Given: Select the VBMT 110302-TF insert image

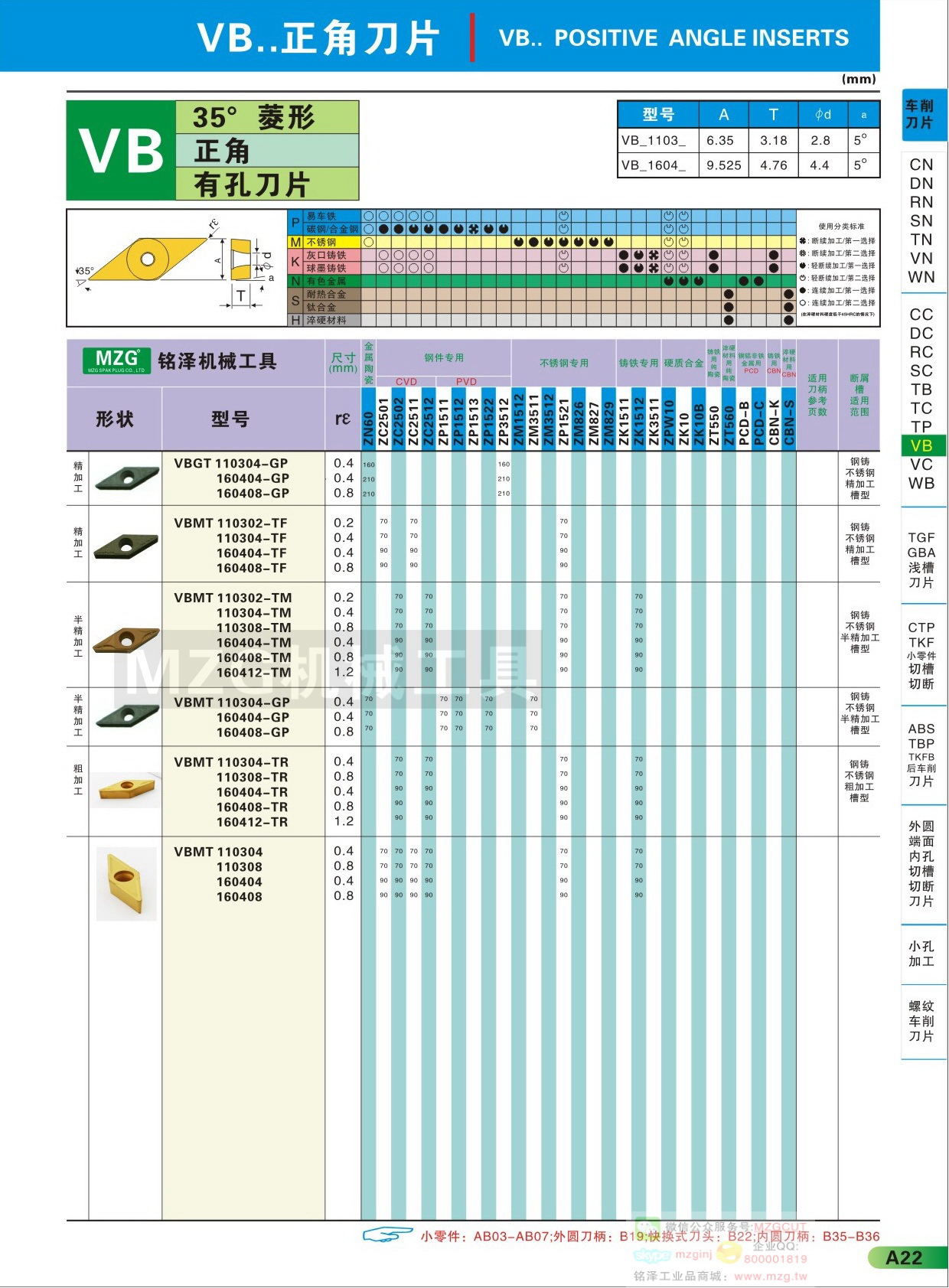Looking at the screenshot, I should tap(126, 545).
